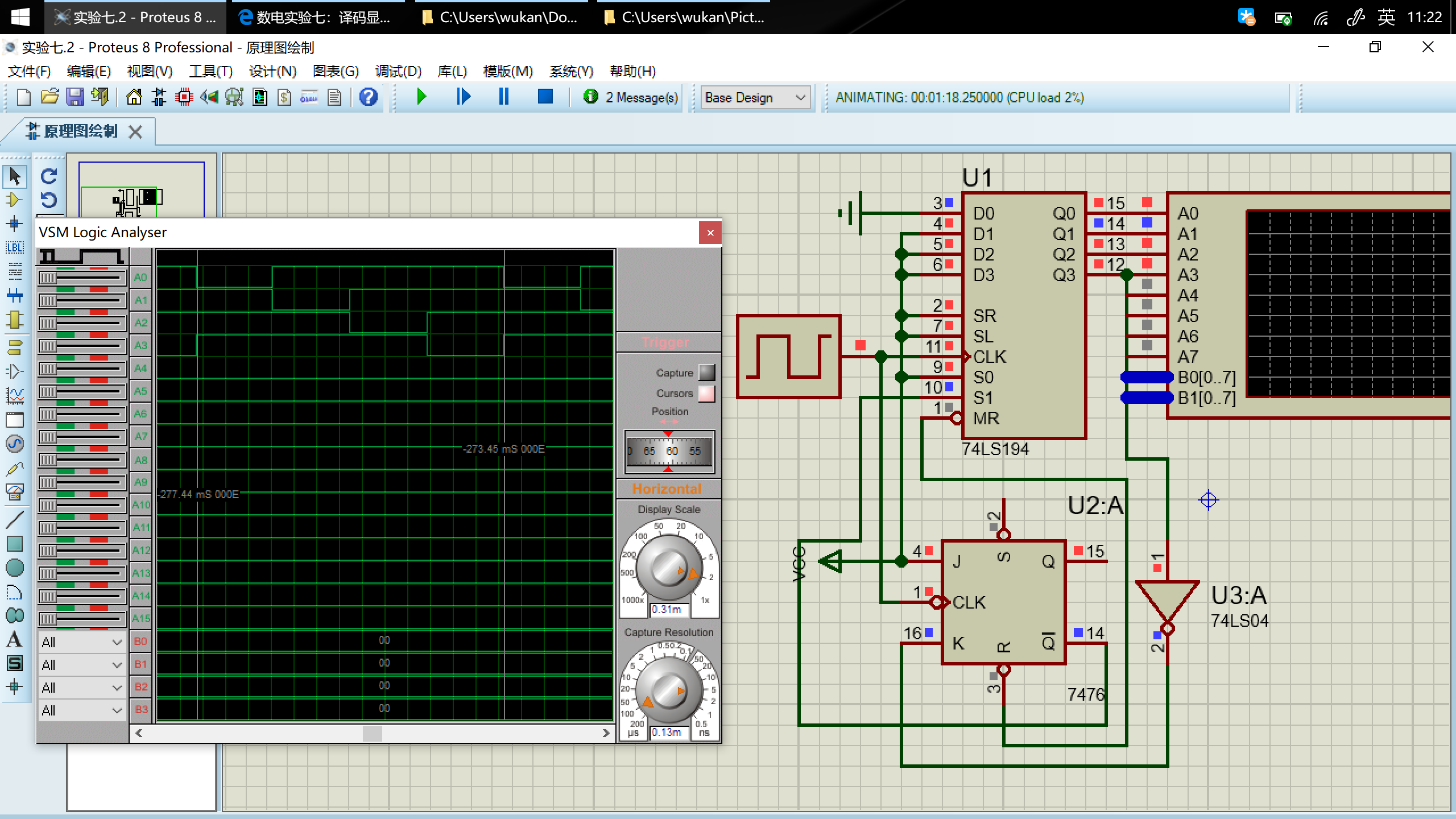Click the Logic Analyser horizontal scrollbar right arrow
1456x819 pixels.
coord(606,734)
